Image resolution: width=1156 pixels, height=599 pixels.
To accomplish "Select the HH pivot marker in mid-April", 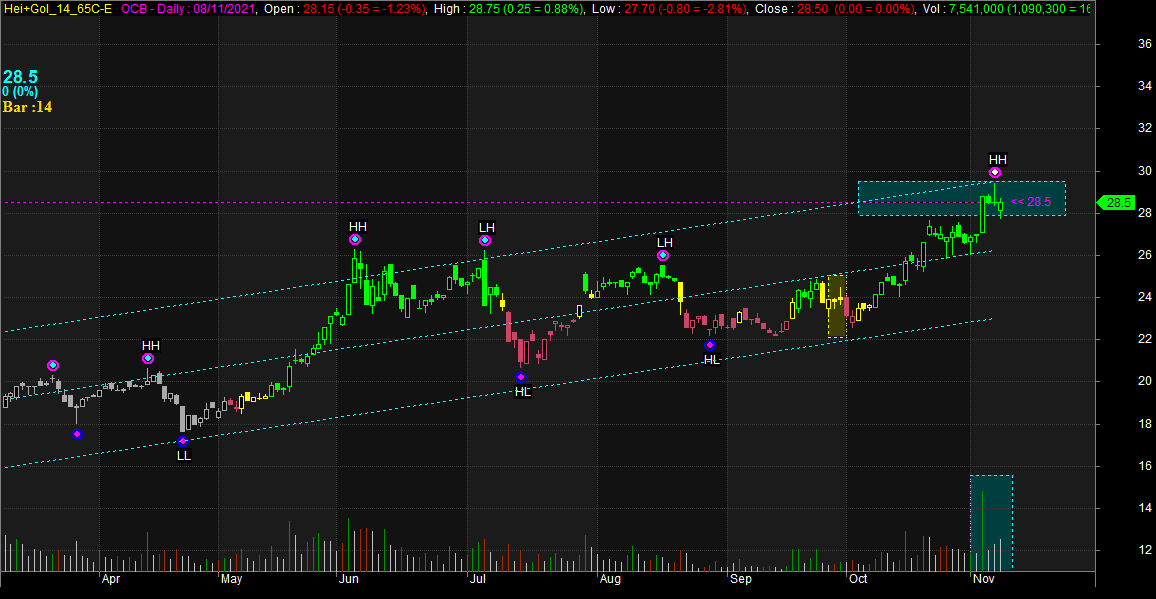I will click(148, 358).
